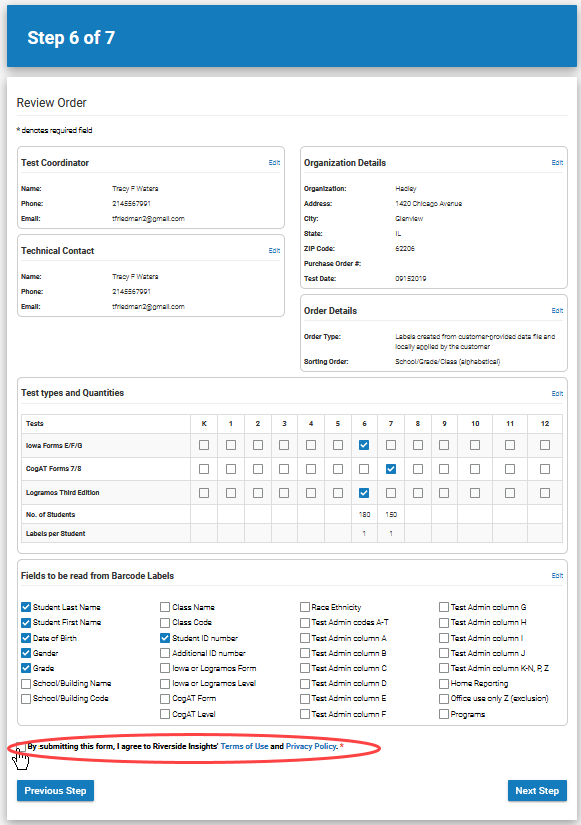Edit the Order Details section
This screenshot has height=825, width=581.
557,310
